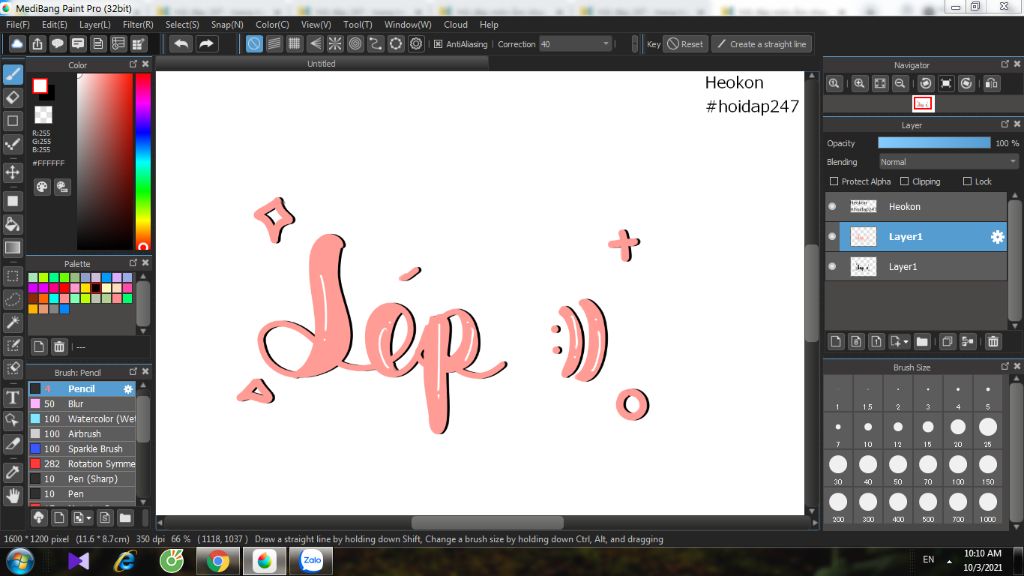Open the Window menu

408,24
